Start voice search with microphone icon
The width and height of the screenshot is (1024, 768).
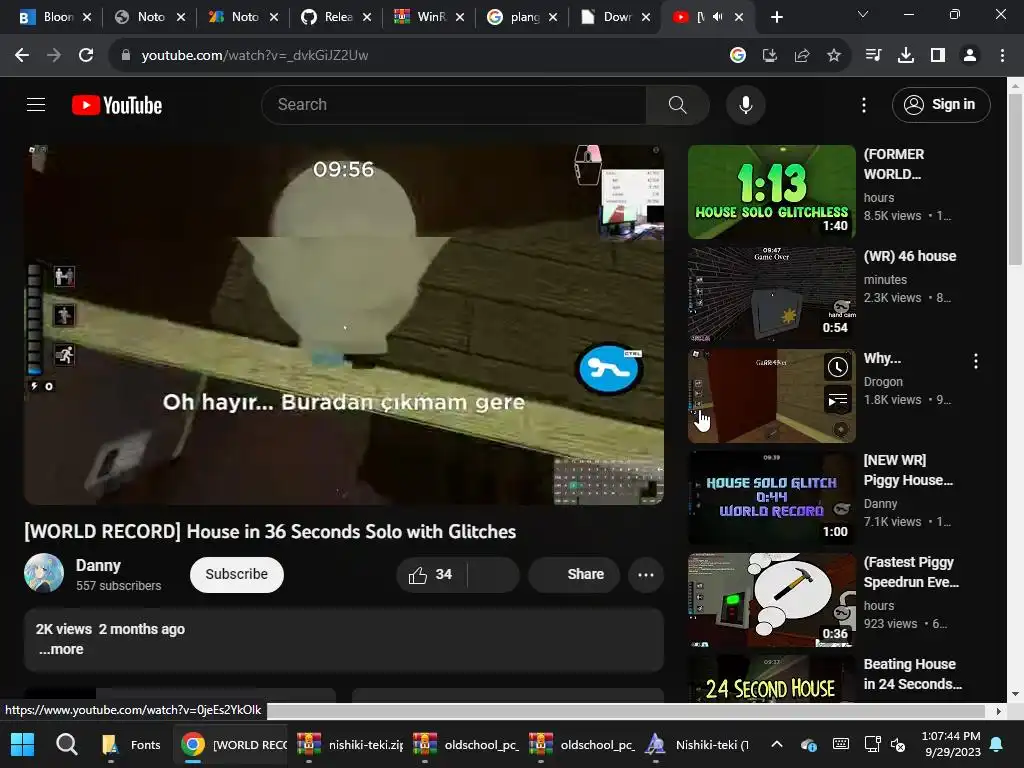(x=745, y=104)
